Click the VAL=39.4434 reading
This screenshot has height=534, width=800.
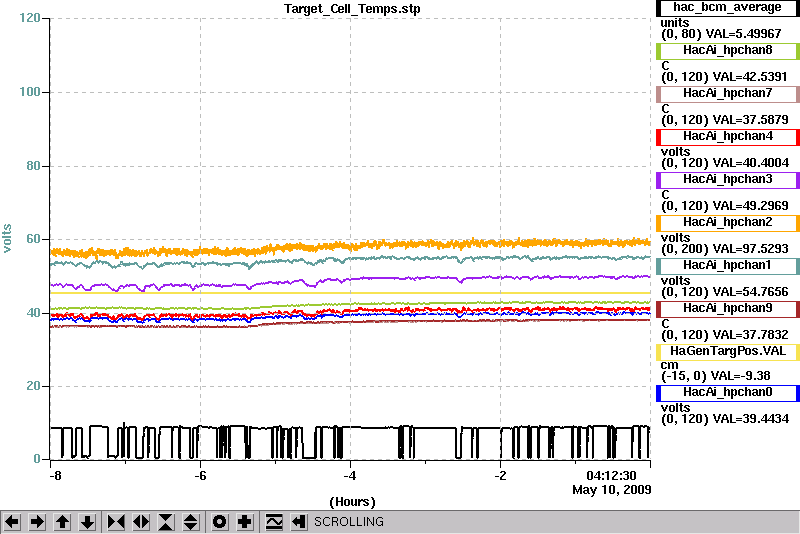(751, 419)
